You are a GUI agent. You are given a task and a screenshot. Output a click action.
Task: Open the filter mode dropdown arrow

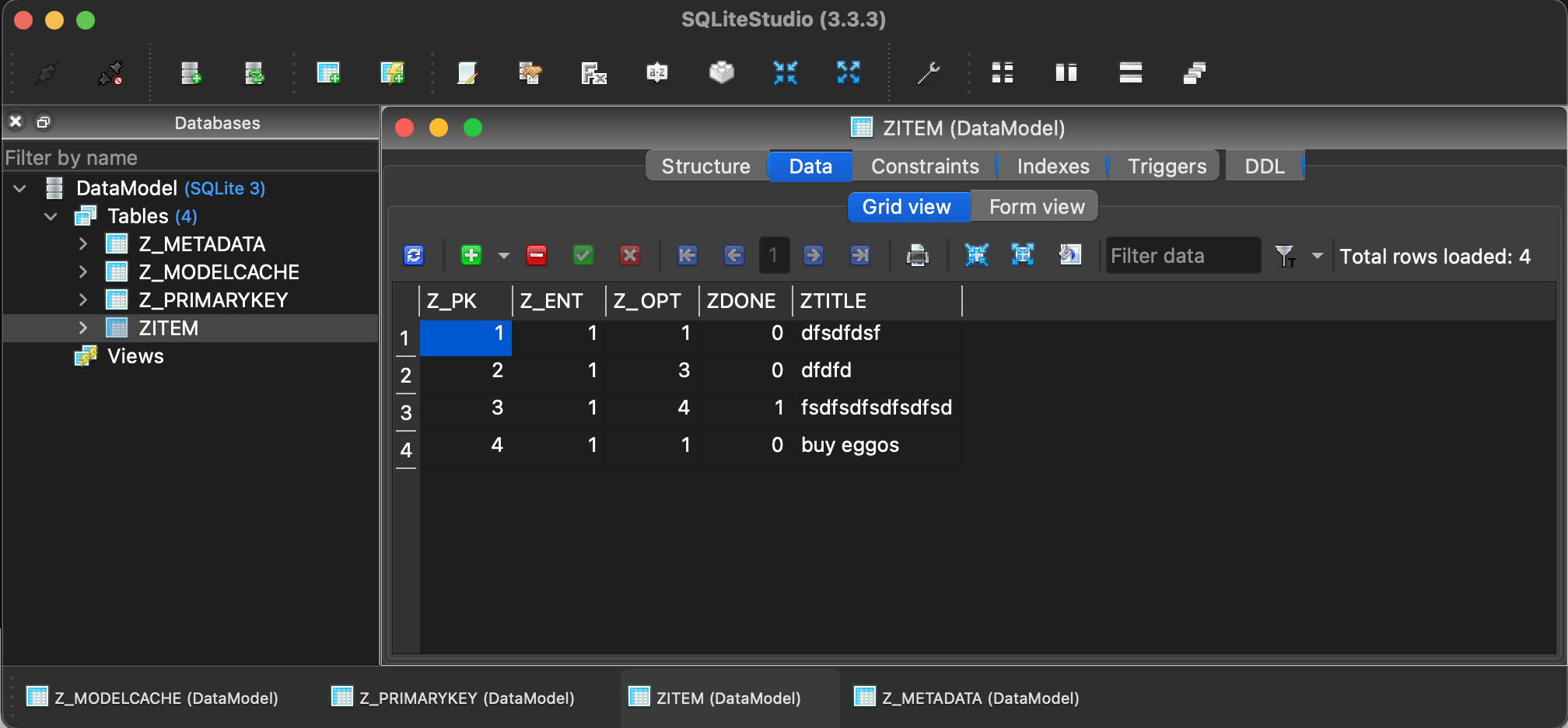coord(1318,255)
